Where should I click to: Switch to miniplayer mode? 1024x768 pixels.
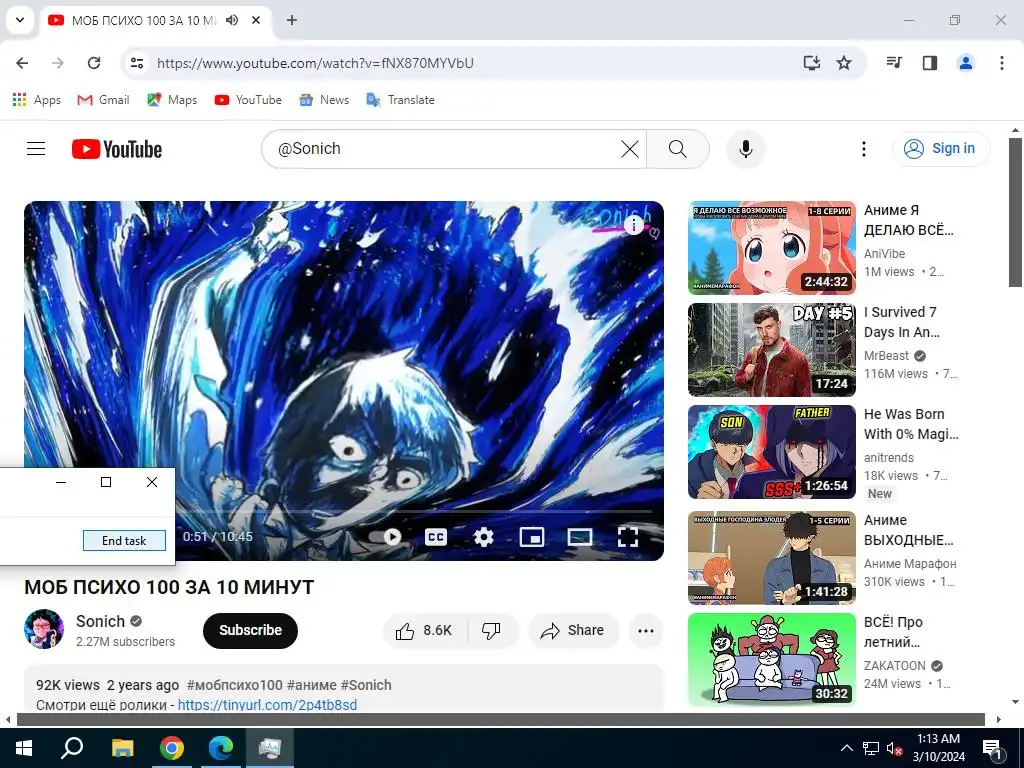(532, 537)
